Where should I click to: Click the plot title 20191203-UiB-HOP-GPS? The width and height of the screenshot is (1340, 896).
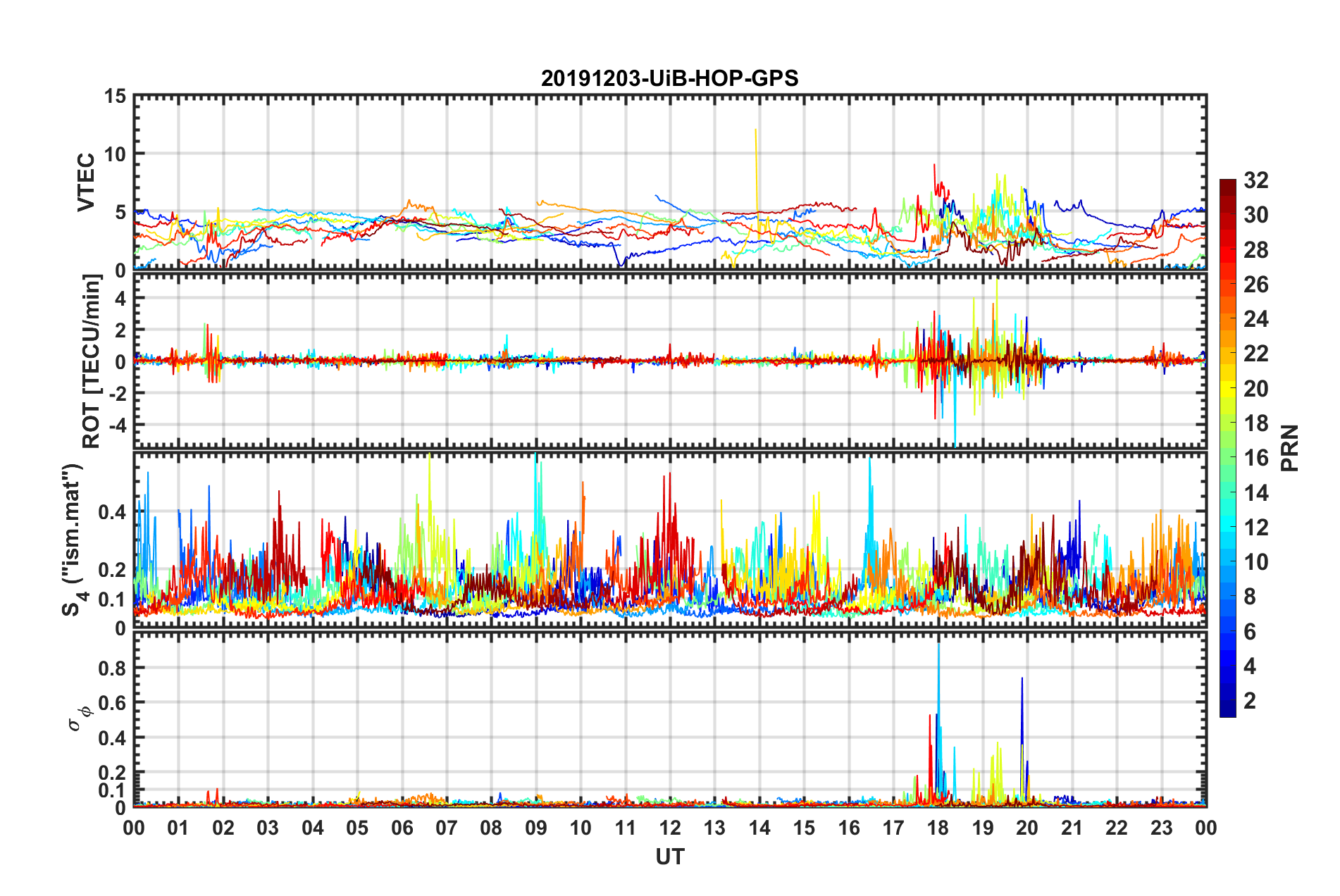point(669,78)
